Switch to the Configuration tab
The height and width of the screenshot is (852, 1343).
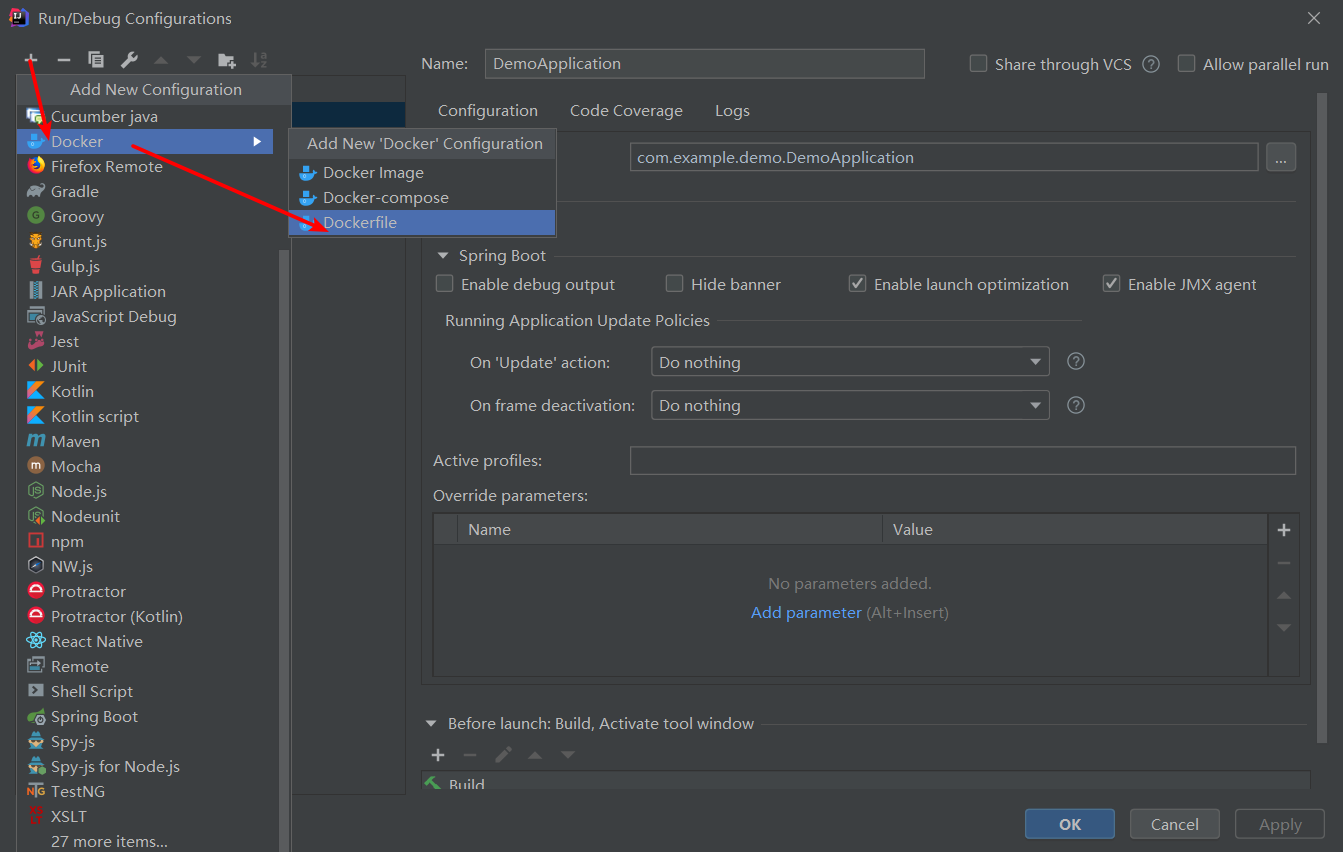click(x=488, y=110)
